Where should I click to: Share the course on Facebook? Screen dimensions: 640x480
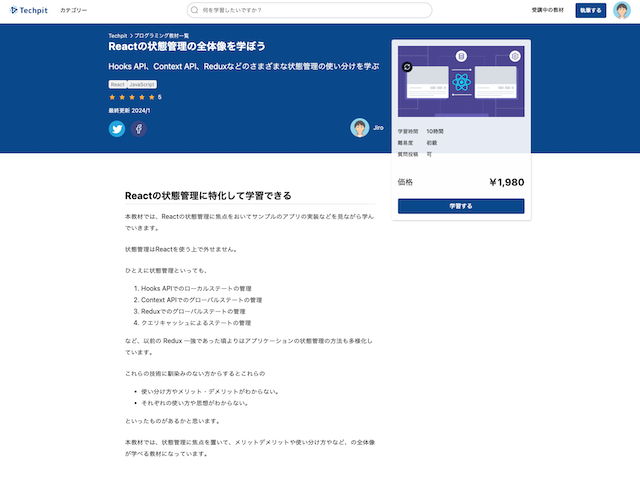tap(139, 129)
